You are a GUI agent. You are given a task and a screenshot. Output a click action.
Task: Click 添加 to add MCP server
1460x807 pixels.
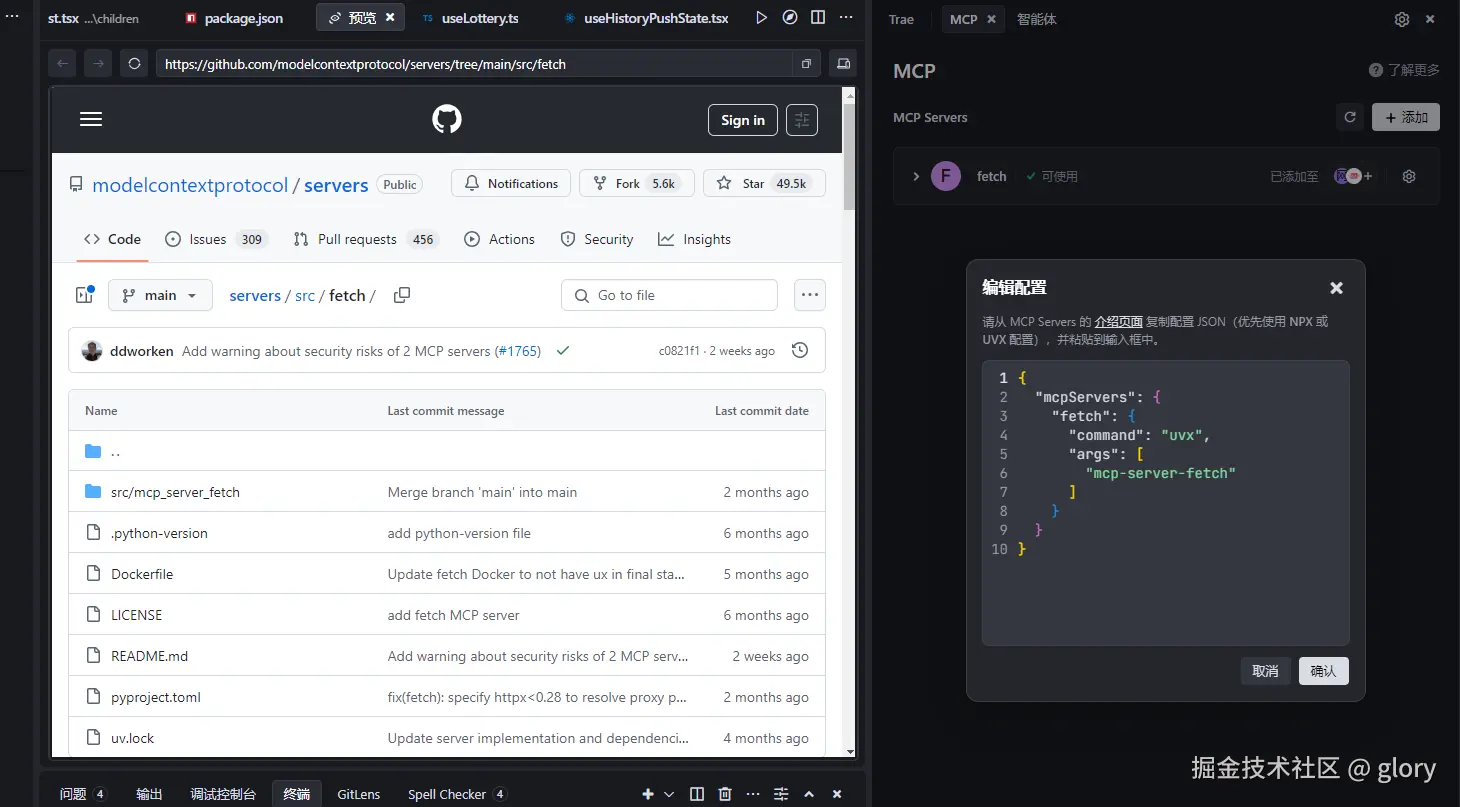click(x=1406, y=117)
